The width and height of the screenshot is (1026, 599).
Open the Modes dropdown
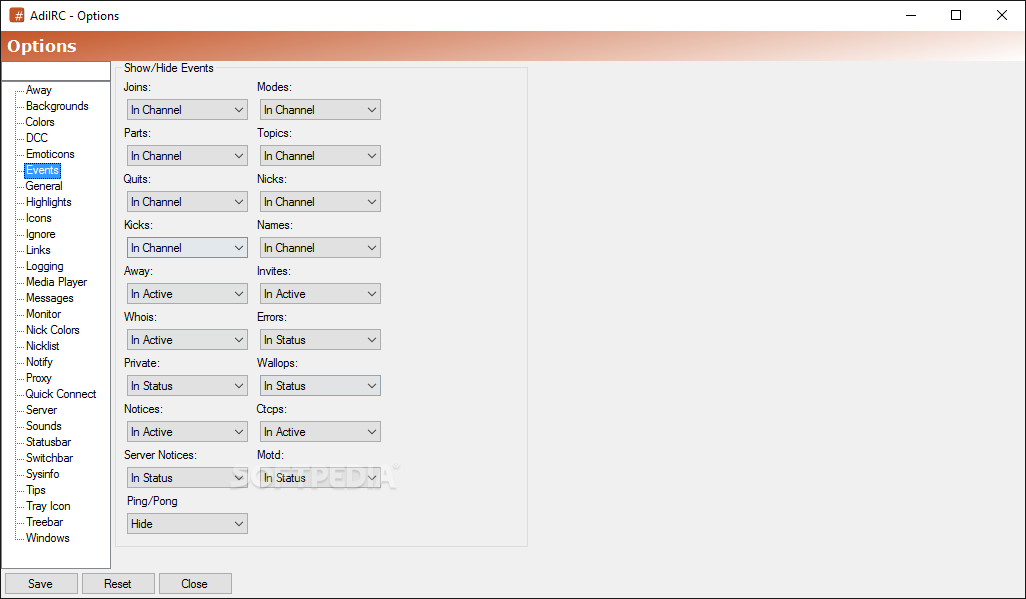[x=320, y=110]
